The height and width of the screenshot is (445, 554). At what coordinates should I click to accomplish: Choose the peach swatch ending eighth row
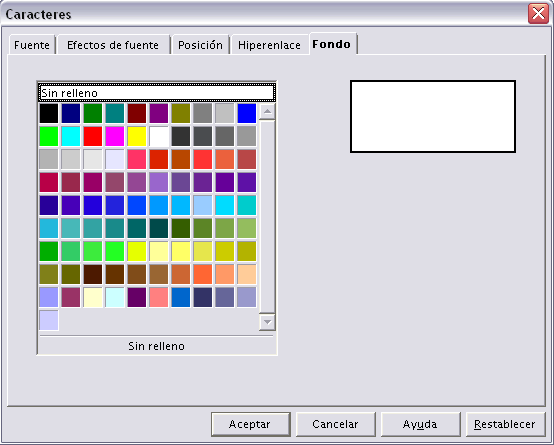point(247,274)
